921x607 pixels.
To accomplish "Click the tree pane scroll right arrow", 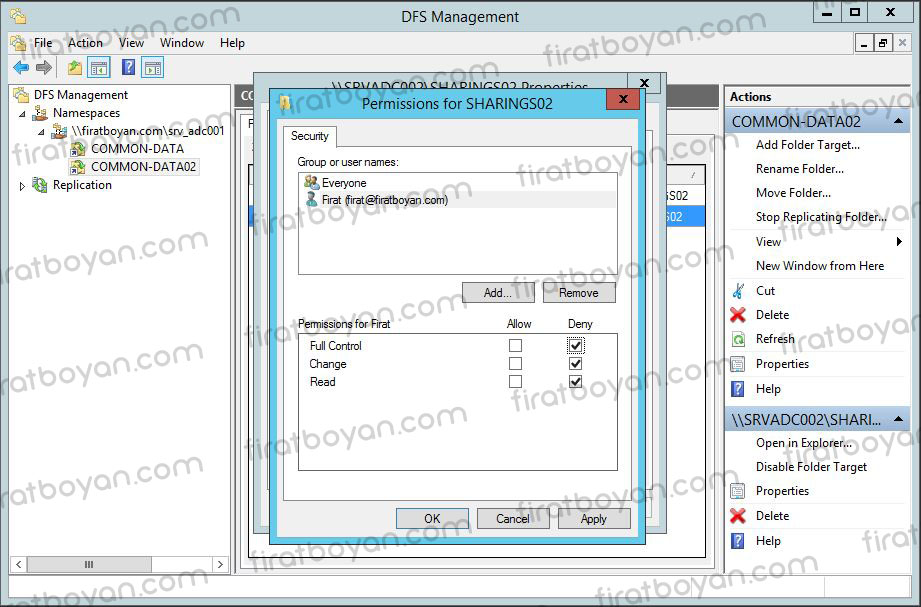I will [220, 565].
